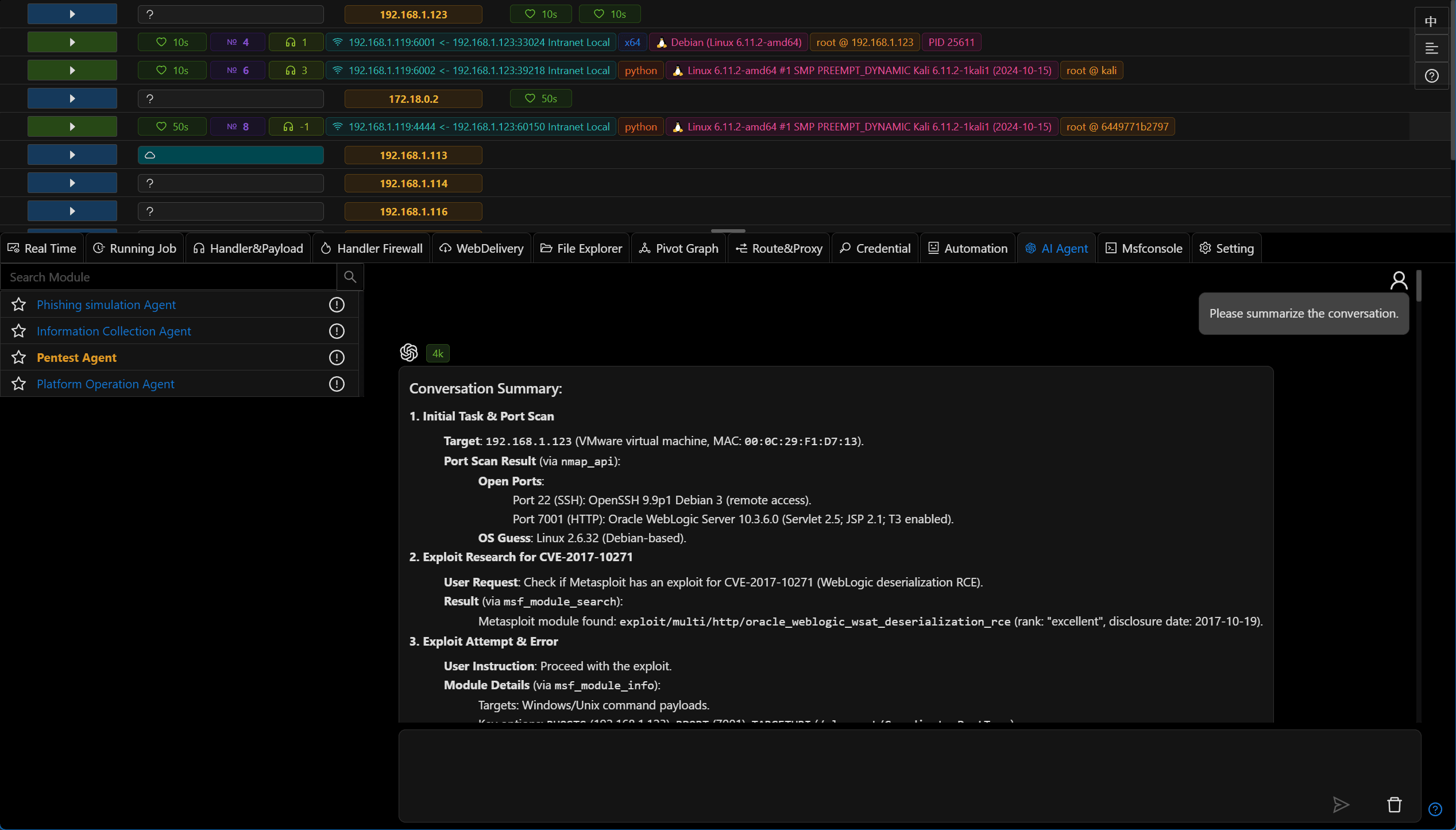
Task: Click the root @ kali user tag
Action: coord(1091,70)
